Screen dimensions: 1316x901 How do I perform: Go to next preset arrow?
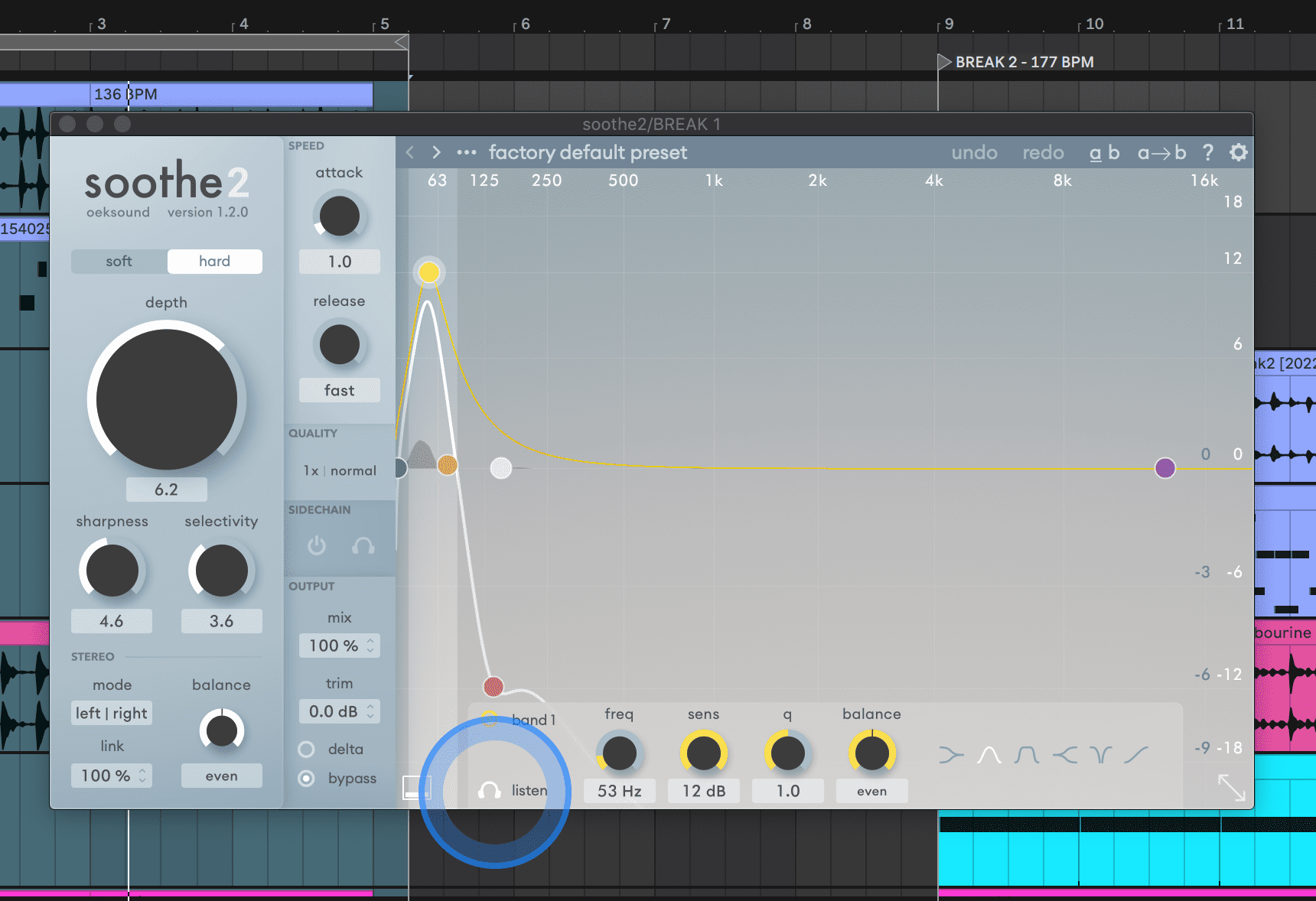point(436,152)
